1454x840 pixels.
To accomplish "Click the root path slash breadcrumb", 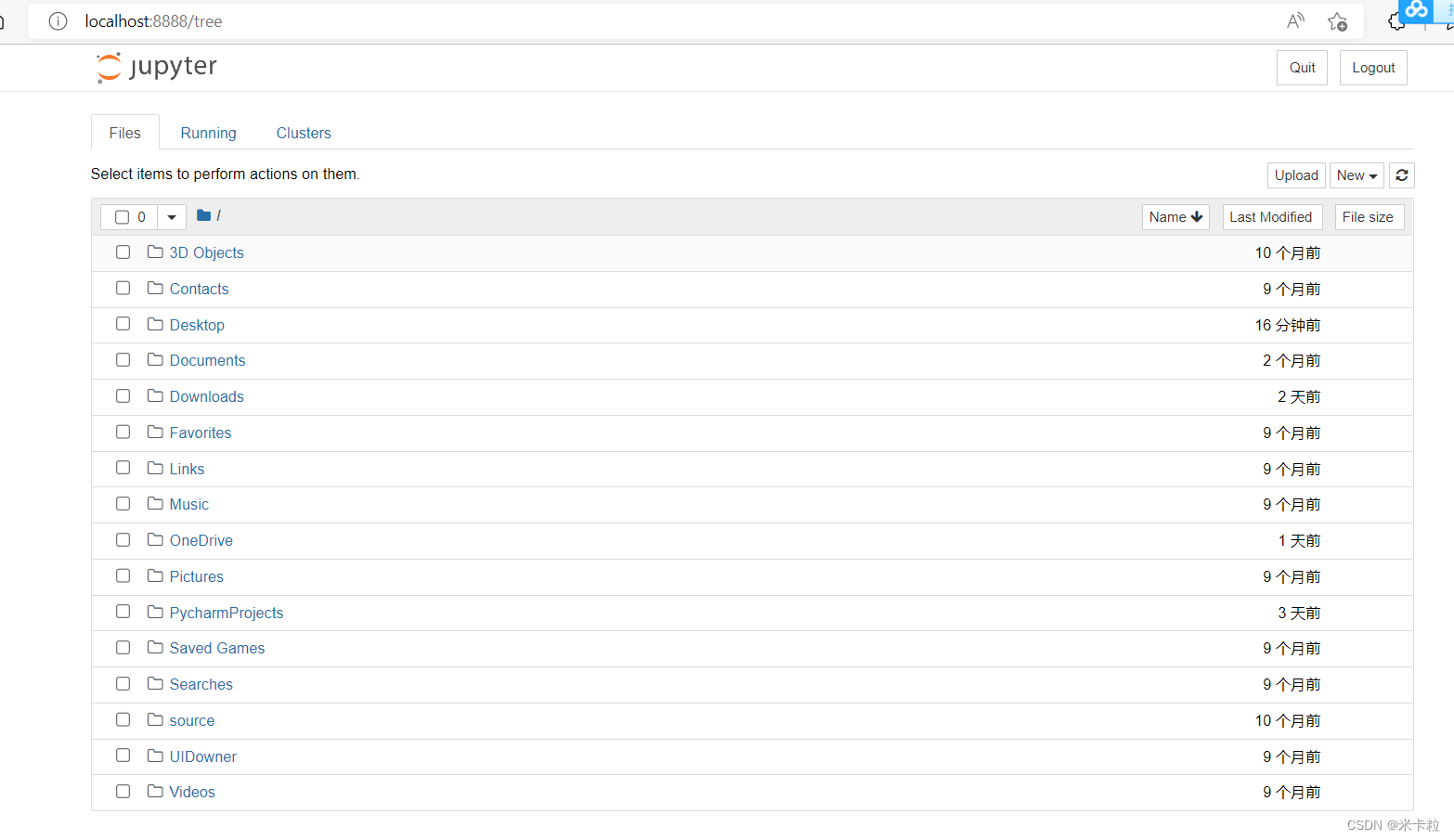I will pos(218,215).
